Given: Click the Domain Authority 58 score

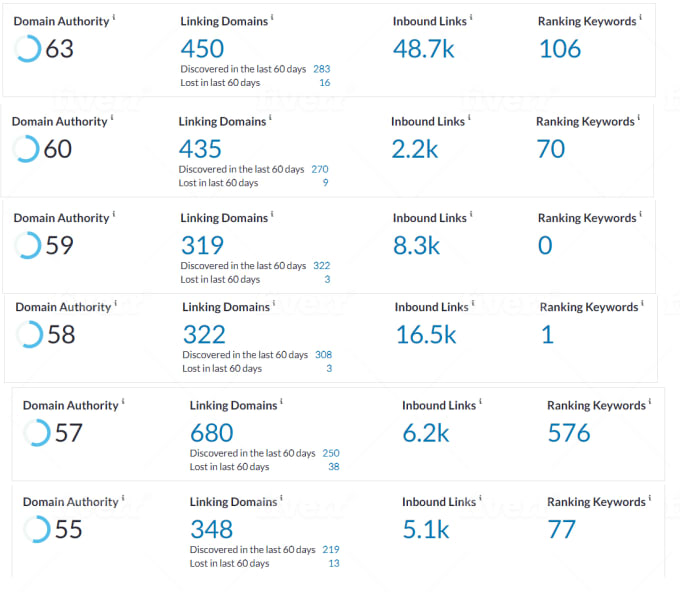Looking at the screenshot, I should click(61, 335).
